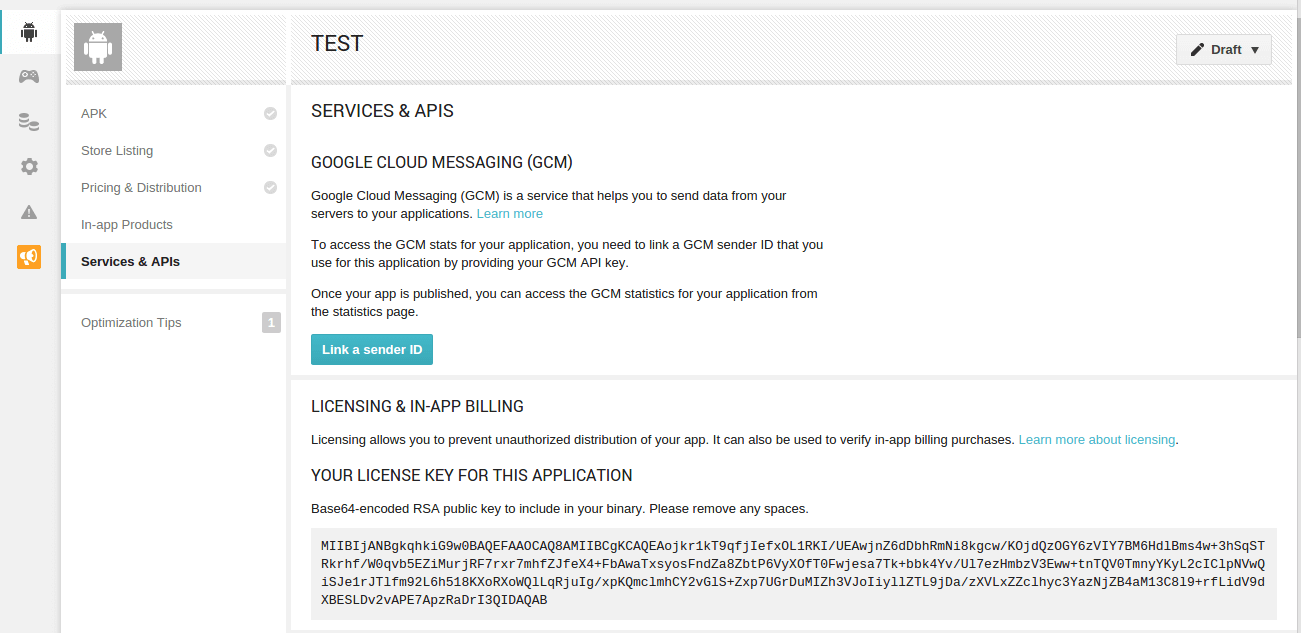Click the Store Listing completed checkmark icon

270,151
